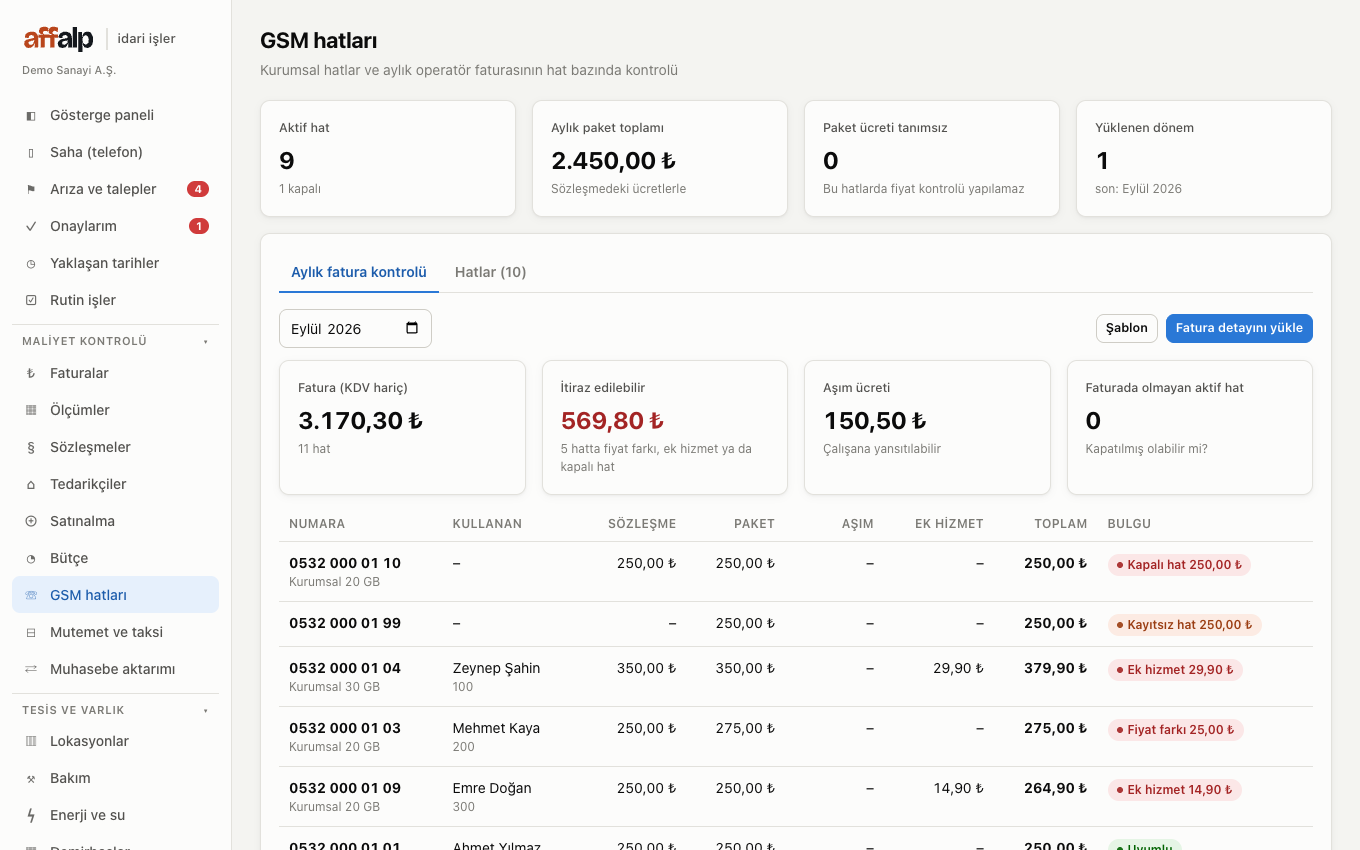Click the Mutemet ve taksi icon

[x=31, y=633]
